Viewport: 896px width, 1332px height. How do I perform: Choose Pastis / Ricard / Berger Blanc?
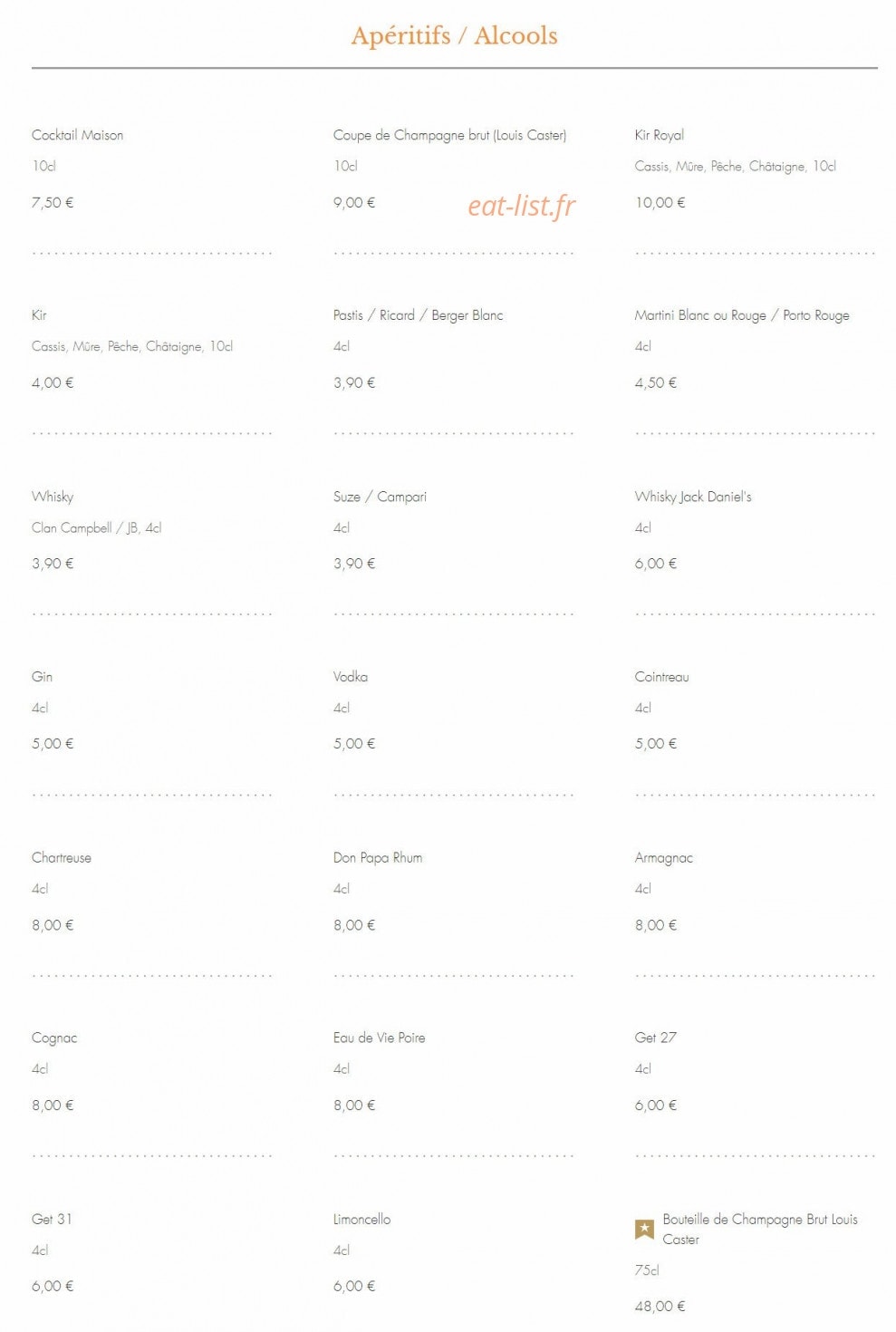[x=418, y=315]
